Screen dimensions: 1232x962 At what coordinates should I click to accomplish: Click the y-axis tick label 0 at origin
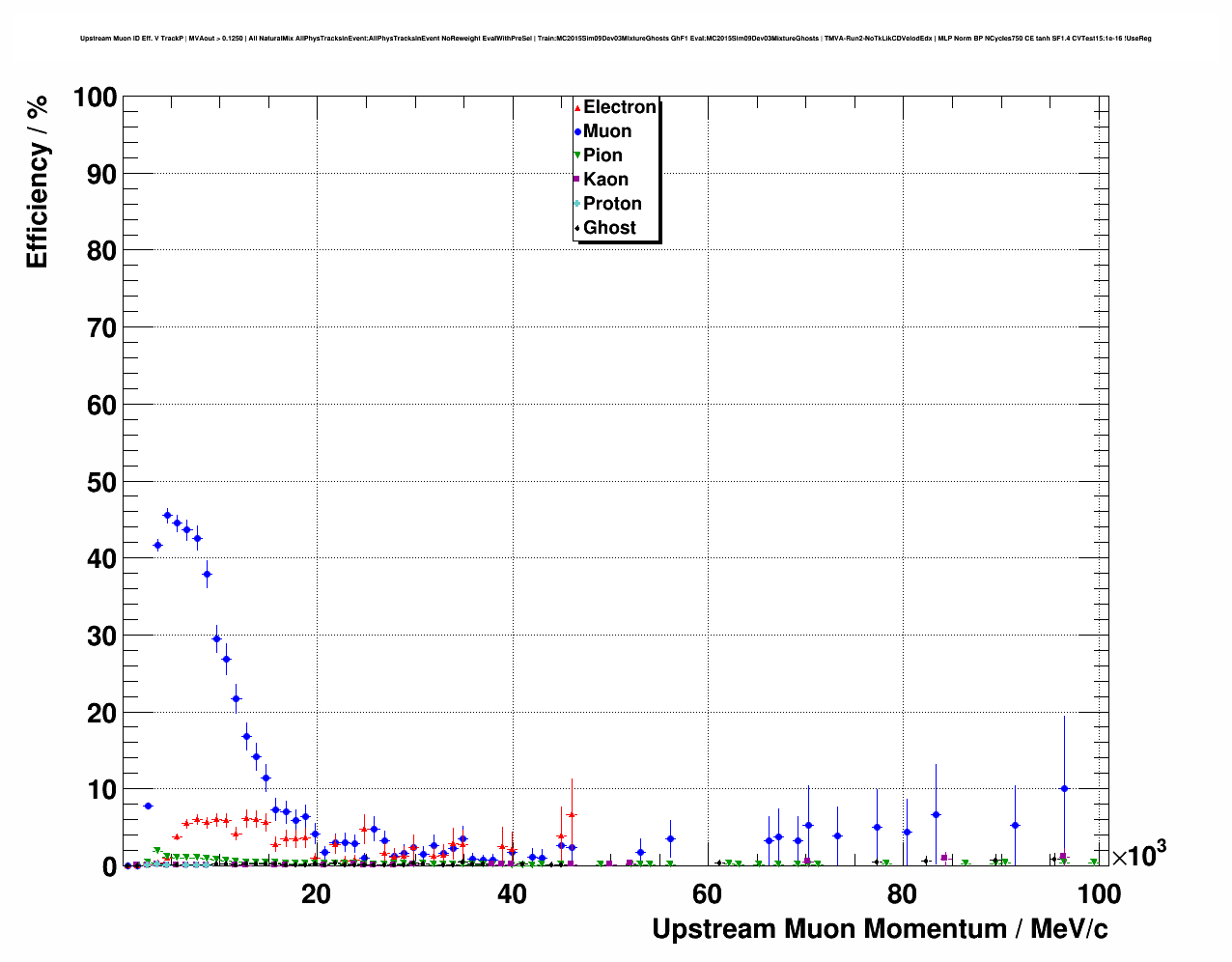(x=108, y=867)
